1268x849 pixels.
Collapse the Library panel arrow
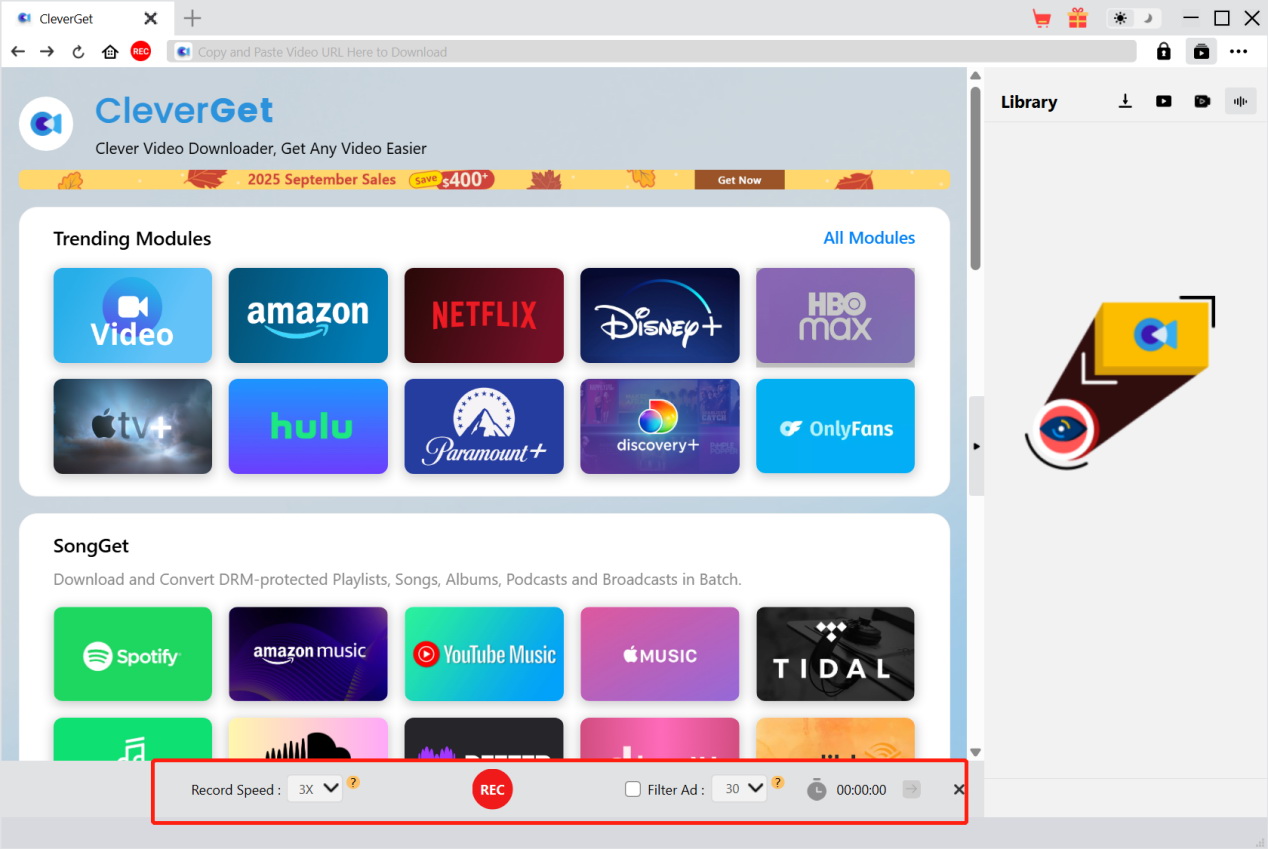tap(976, 446)
